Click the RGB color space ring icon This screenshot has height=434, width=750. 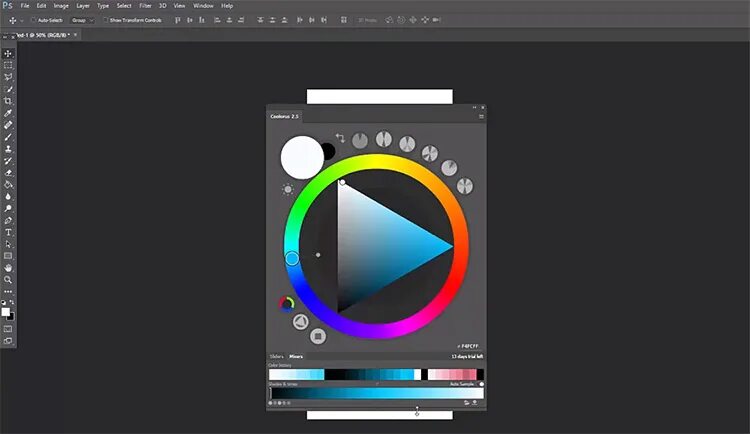[287, 304]
